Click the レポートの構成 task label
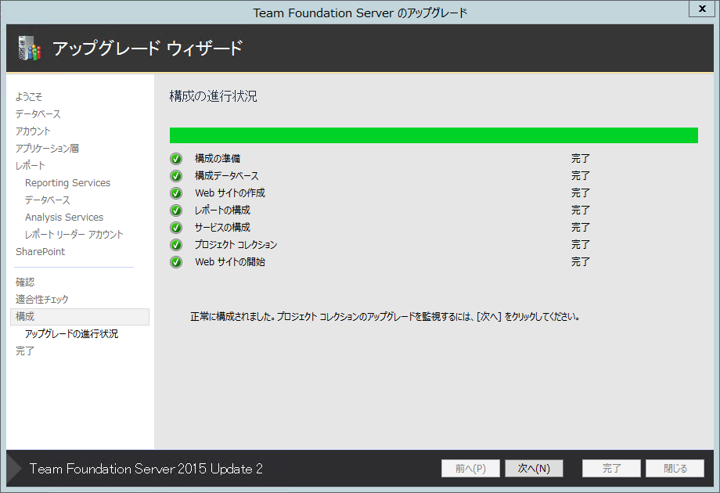Screen dimensions: 720x493 222,210
